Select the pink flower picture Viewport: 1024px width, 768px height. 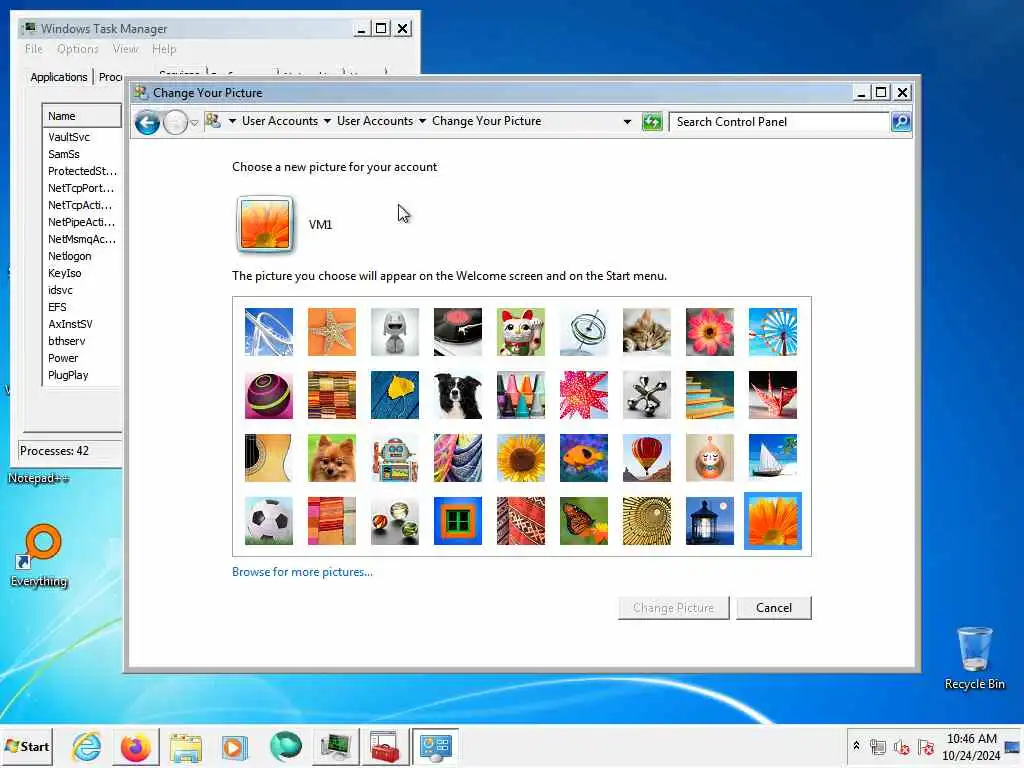[710, 332]
